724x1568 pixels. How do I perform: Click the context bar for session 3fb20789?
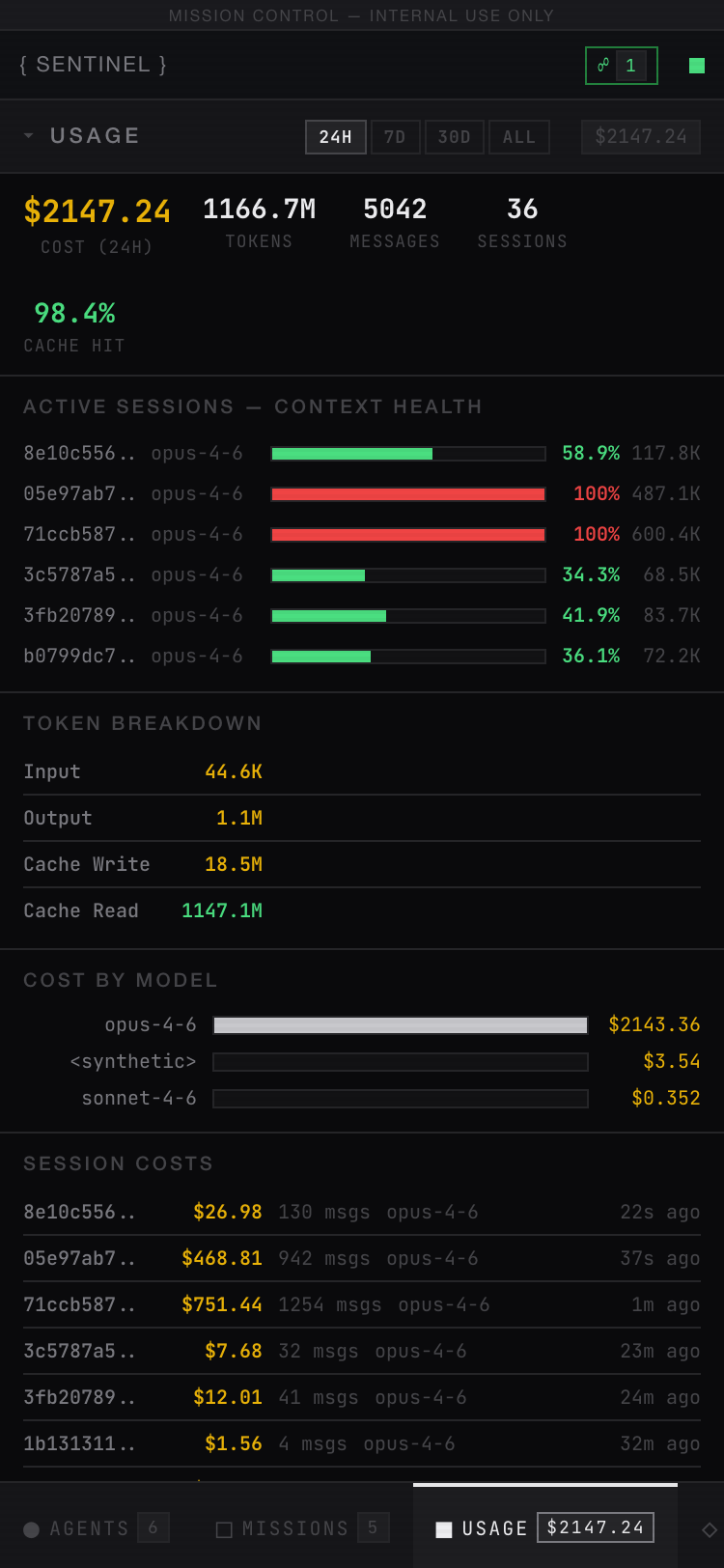[408, 616]
